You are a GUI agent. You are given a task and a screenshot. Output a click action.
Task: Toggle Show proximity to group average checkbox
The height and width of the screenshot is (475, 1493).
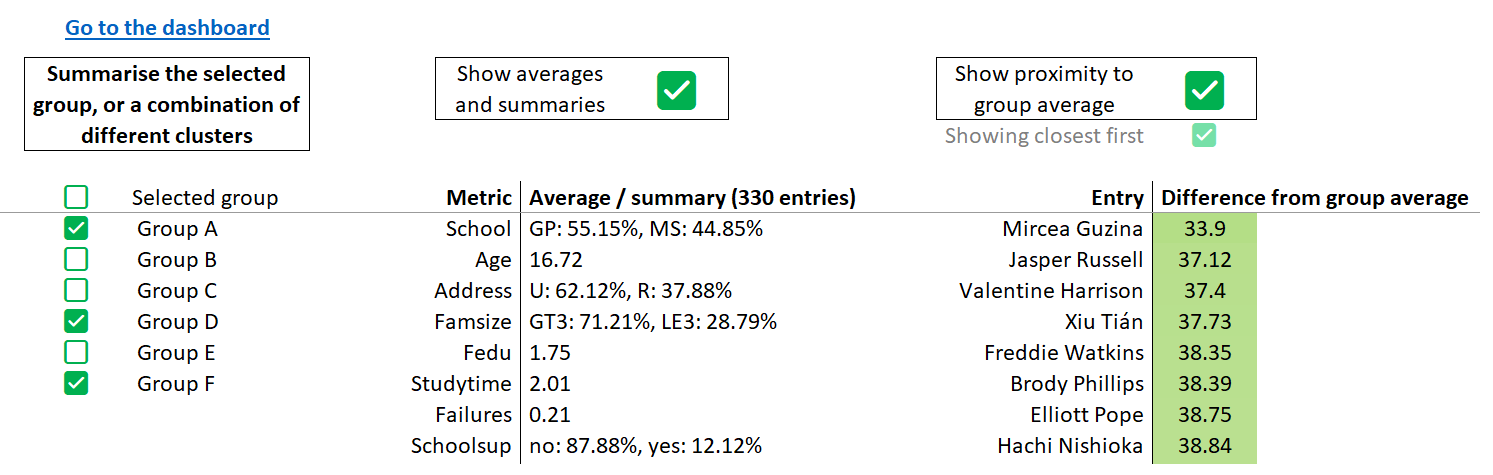click(1204, 90)
